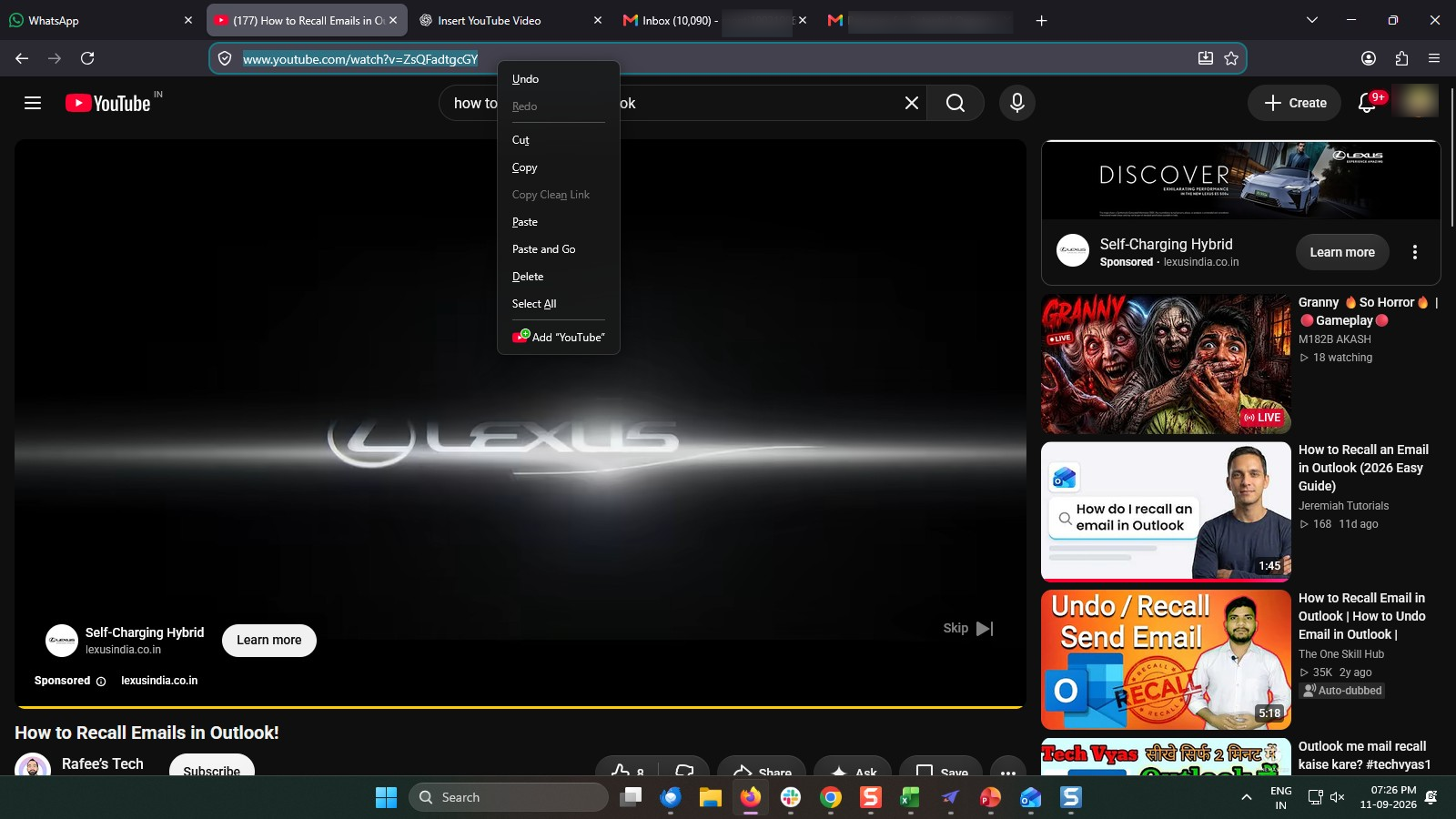This screenshot has height=819, width=1456.
Task: Open the Rafee's Tech channel name
Action: click(x=103, y=764)
